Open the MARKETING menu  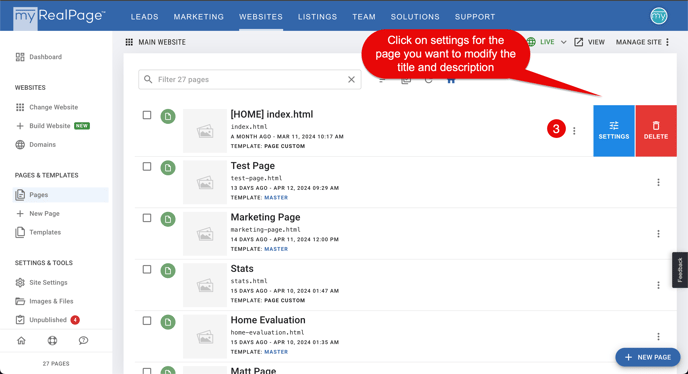pyautogui.click(x=198, y=17)
